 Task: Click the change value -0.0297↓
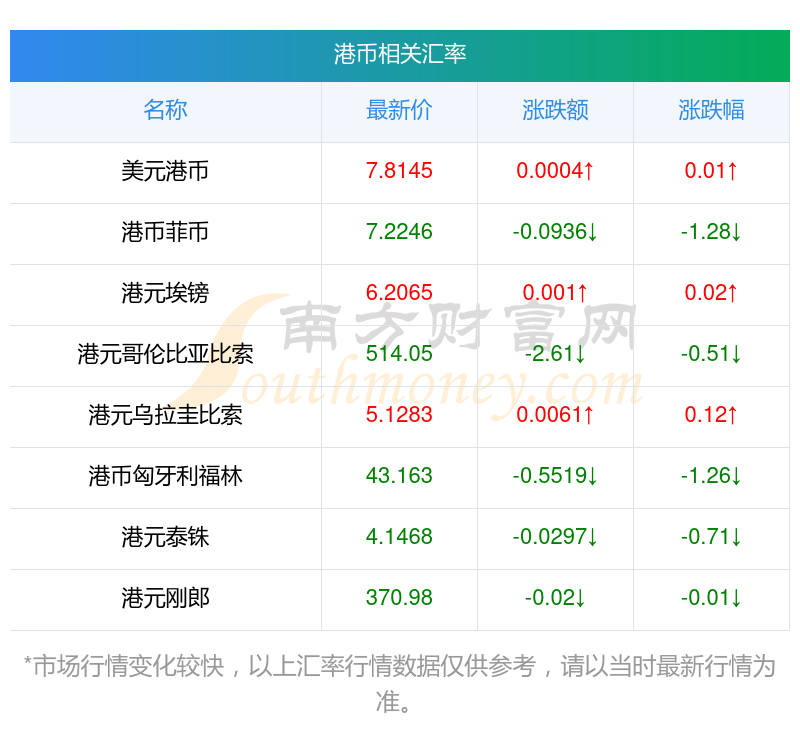tap(555, 537)
